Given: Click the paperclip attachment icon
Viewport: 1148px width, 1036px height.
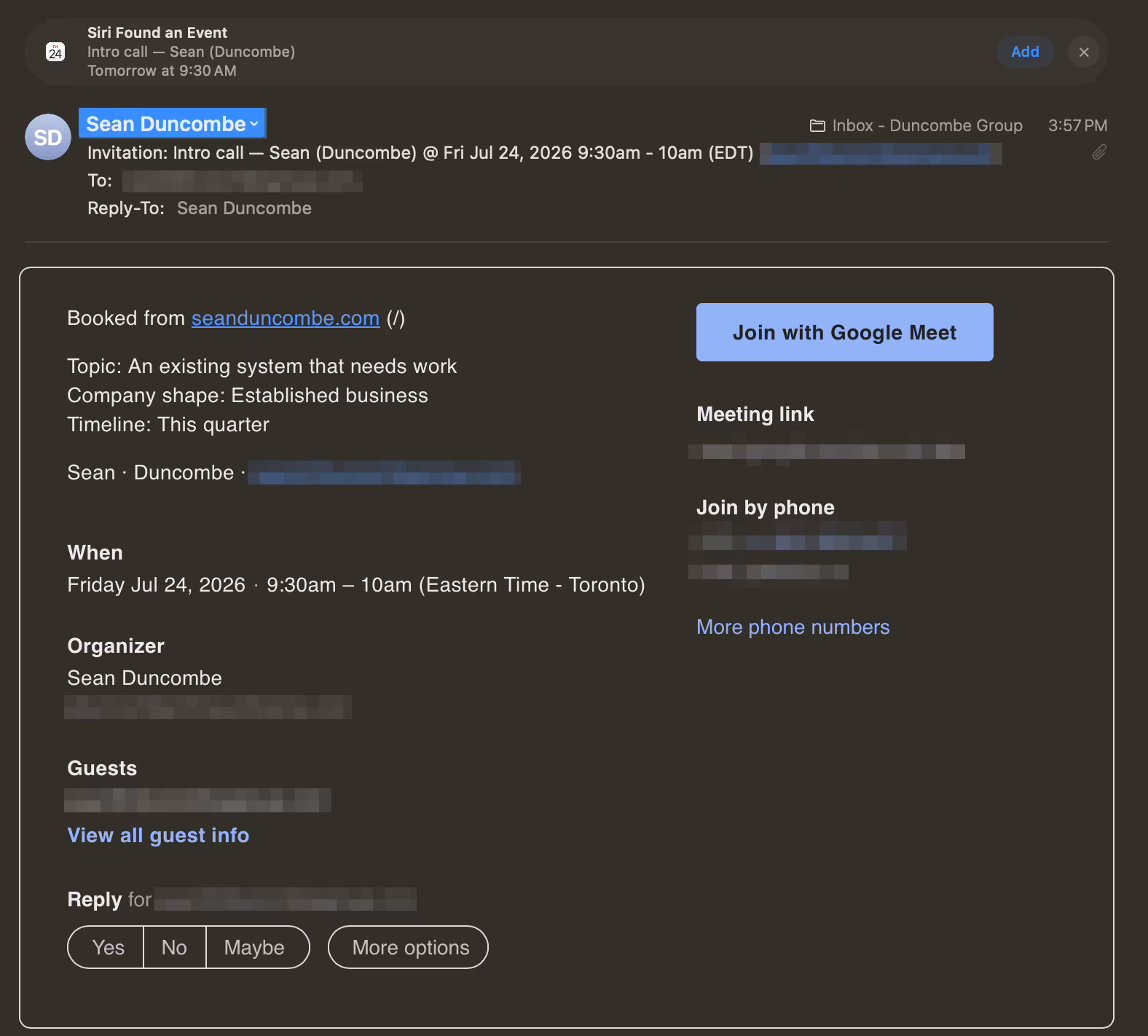Looking at the screenshot, I should pos(1099,152).
